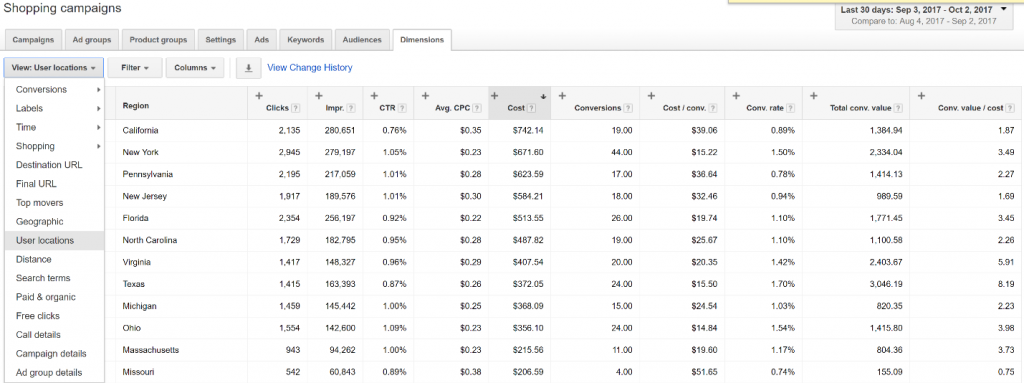Click the sort arrow in Cost header
The image size is (1024, 383).
(x=543, y=96)
